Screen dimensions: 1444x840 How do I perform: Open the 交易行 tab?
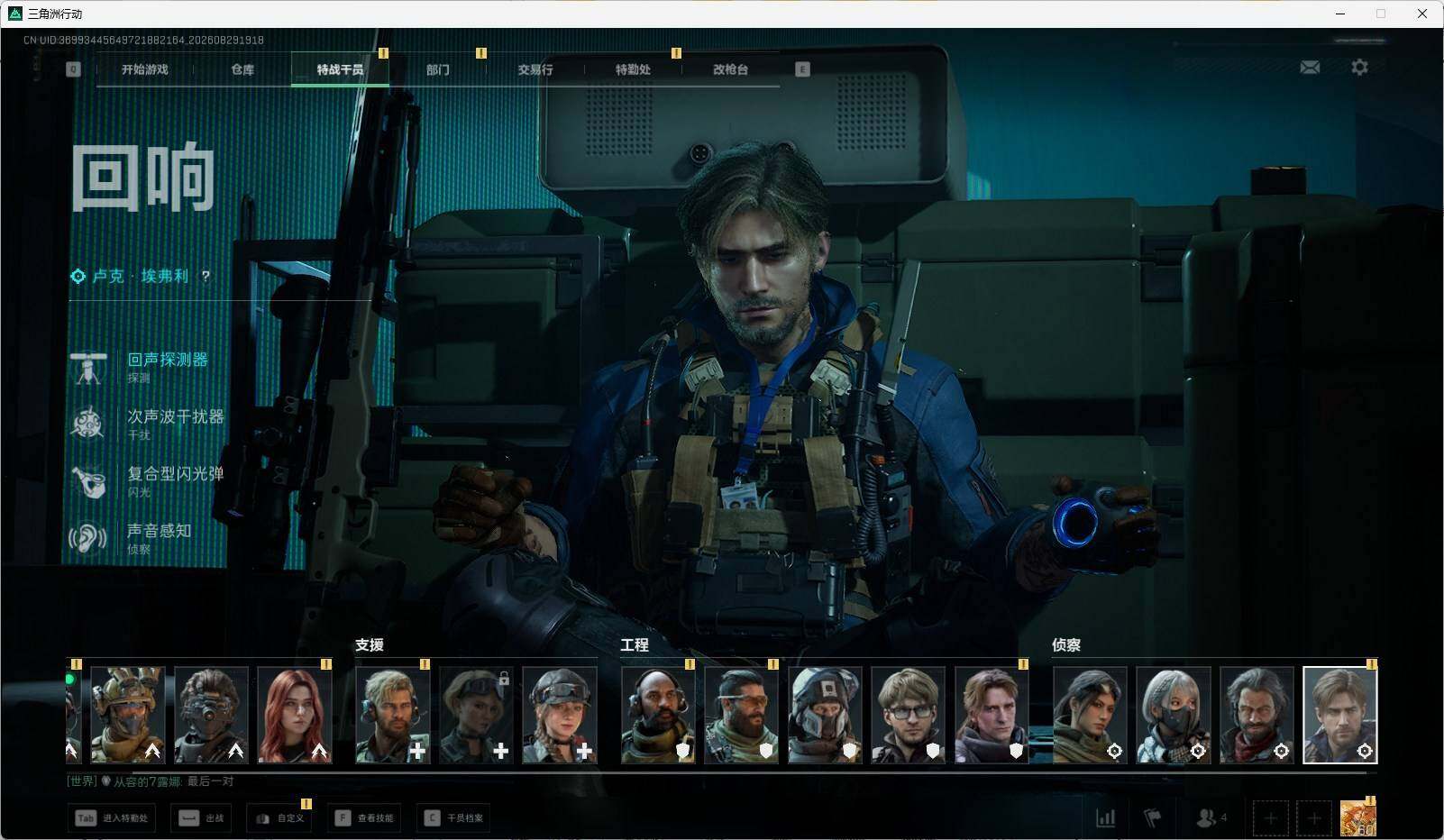pos(535,69)
